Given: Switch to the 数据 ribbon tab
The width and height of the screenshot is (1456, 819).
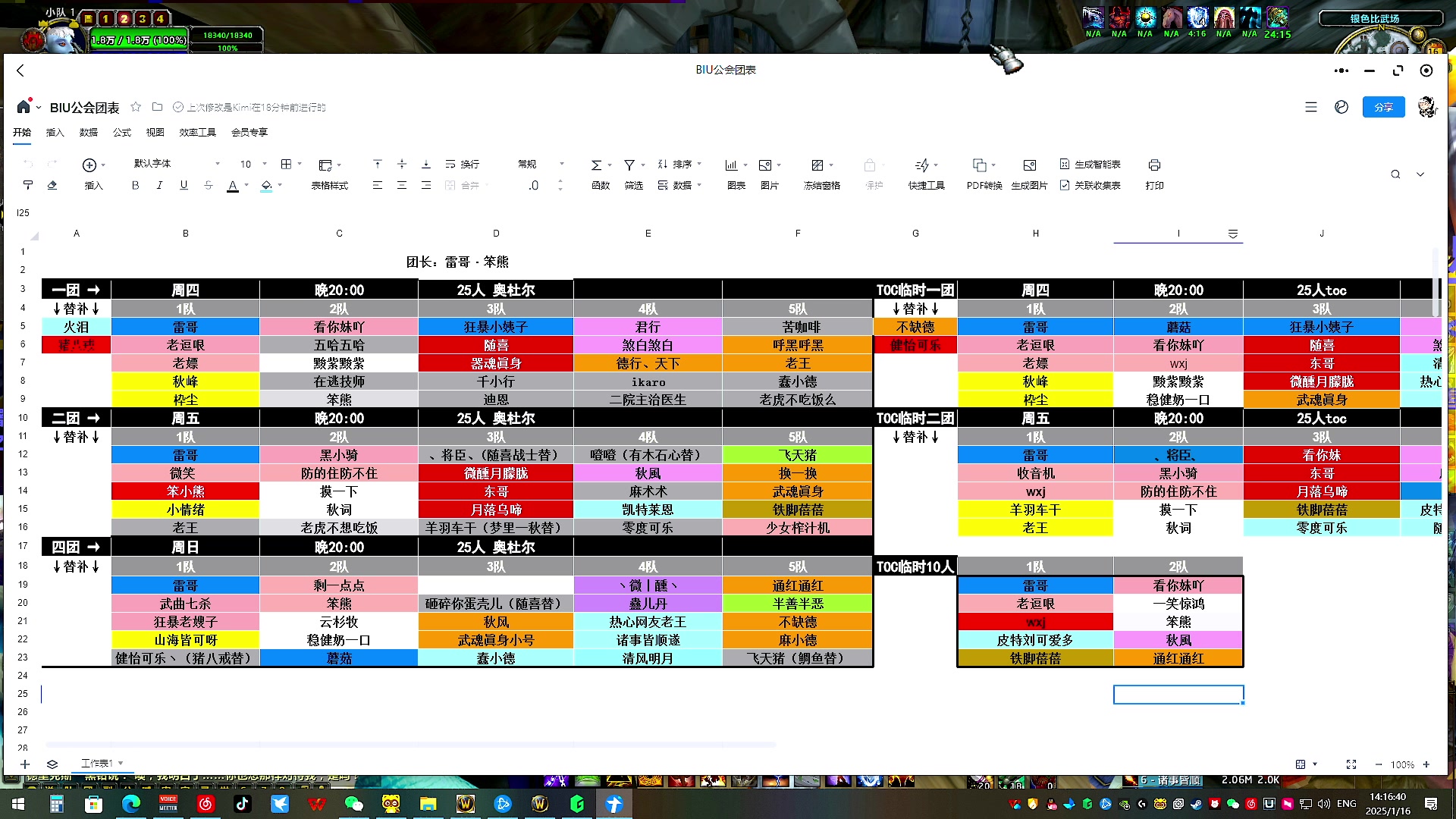Looking at the screenshot, I should 89,132.
